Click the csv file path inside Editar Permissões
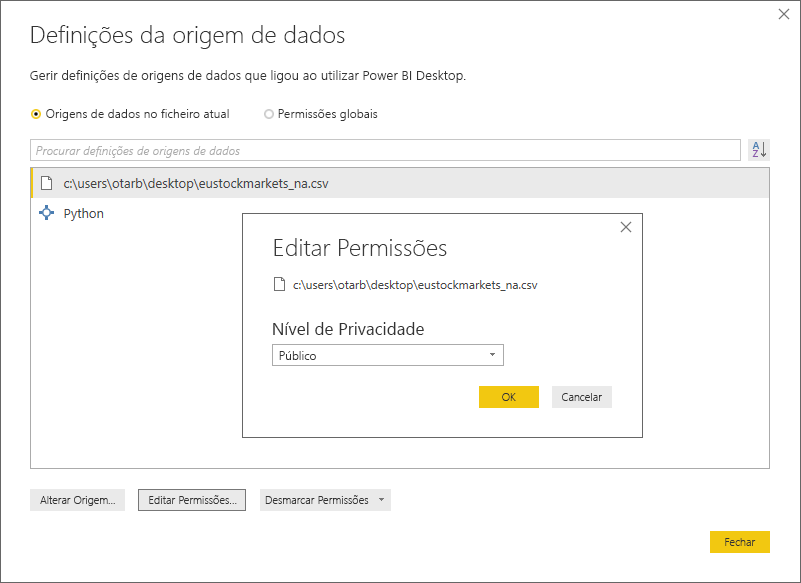The width and height of the screenshot is (801, 583). pyautogui.click(x=415, y=284)
